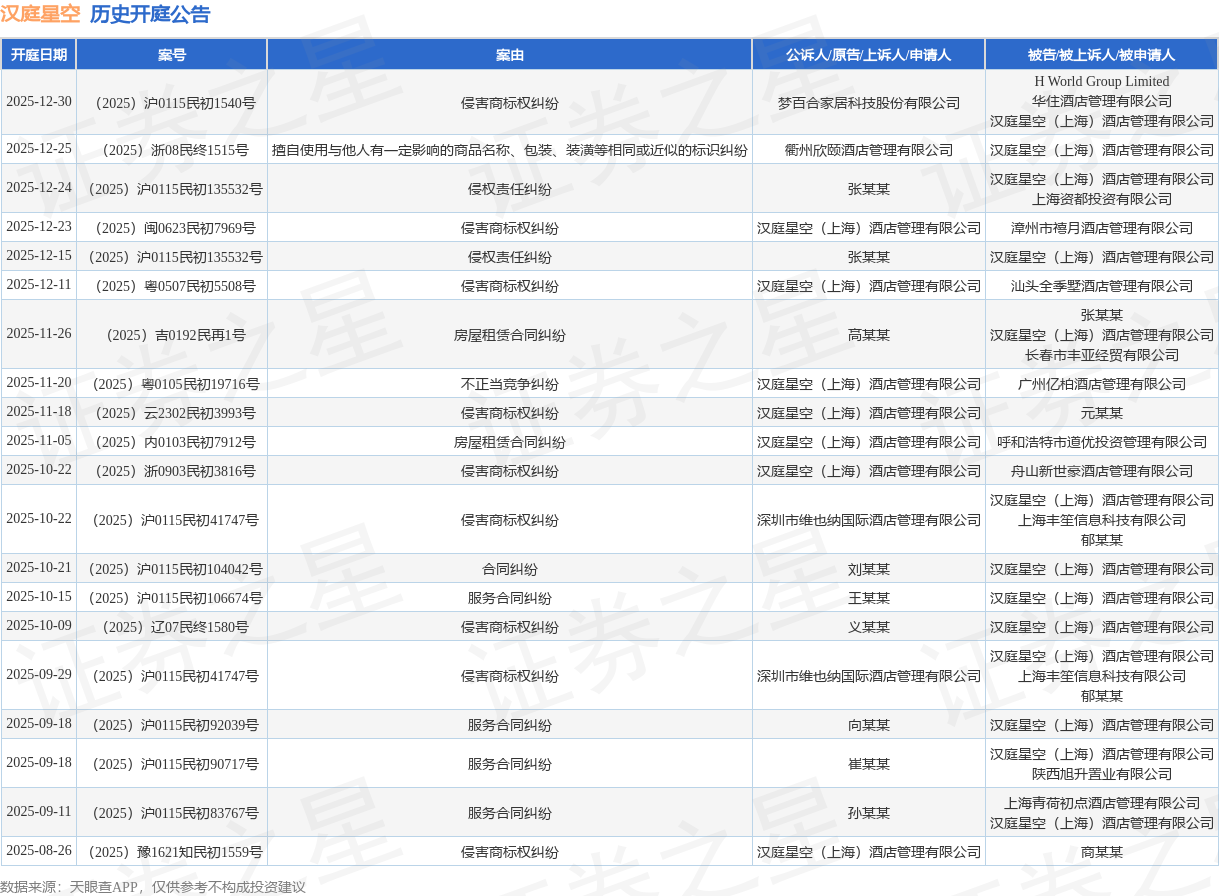Click the 汉庭星空 title text
This screenshot has width=1219, height=896.
[40, 14]
